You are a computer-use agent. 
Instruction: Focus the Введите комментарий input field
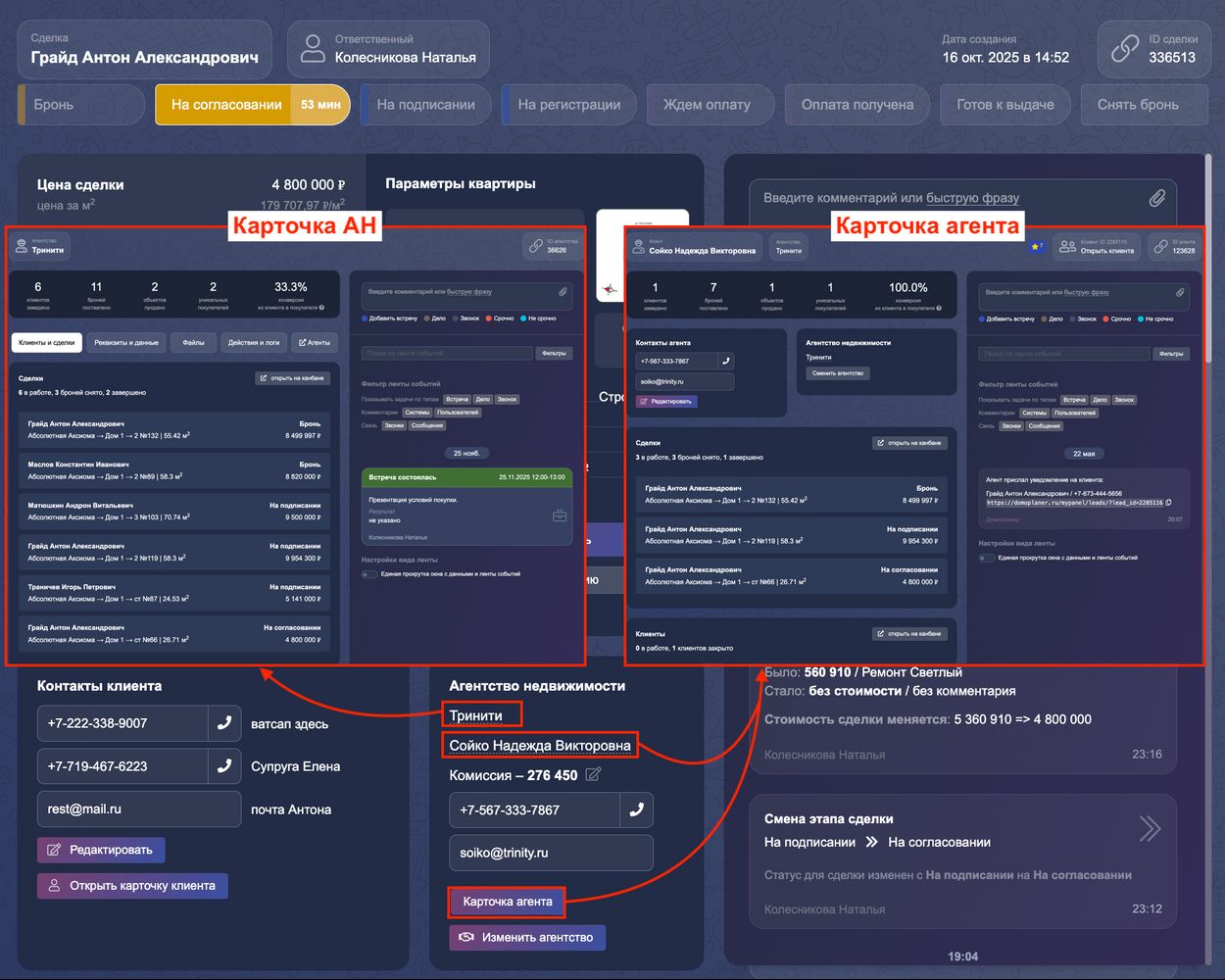[x=963, y=198]
